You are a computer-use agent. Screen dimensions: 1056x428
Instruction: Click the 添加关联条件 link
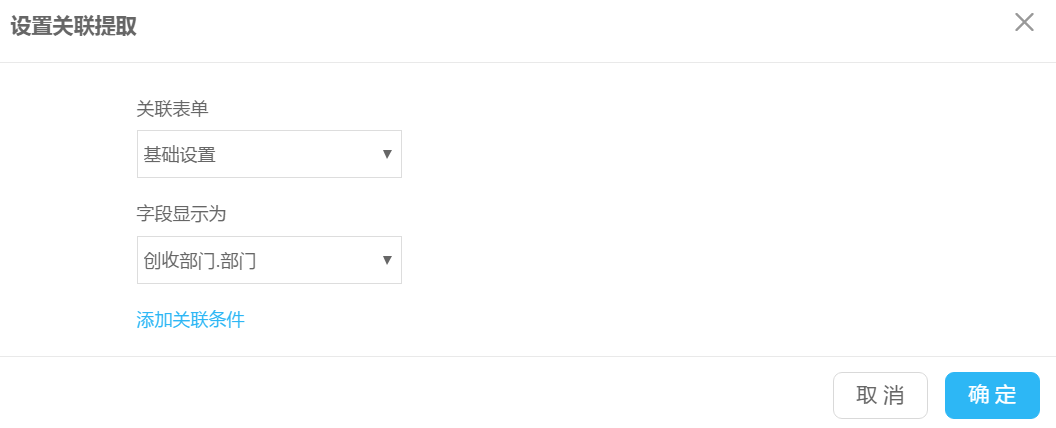tap(190, 320)
